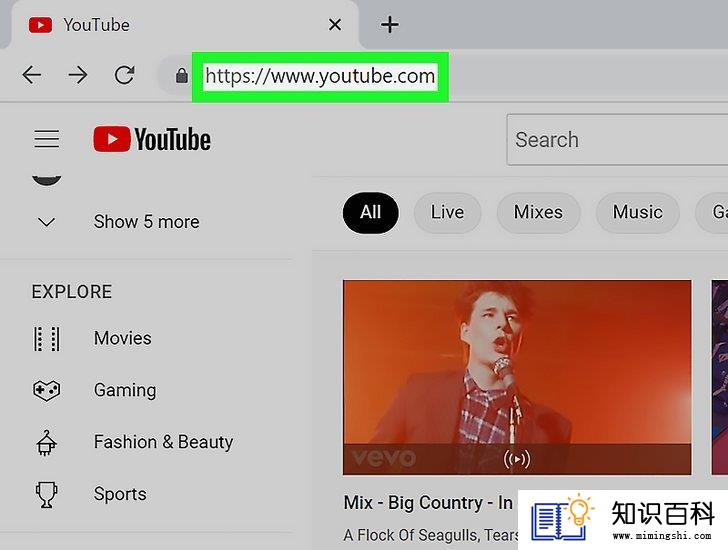Select the Music filter chip
The width and height of the screenshot is (728, 550).
tap(637, 213)
